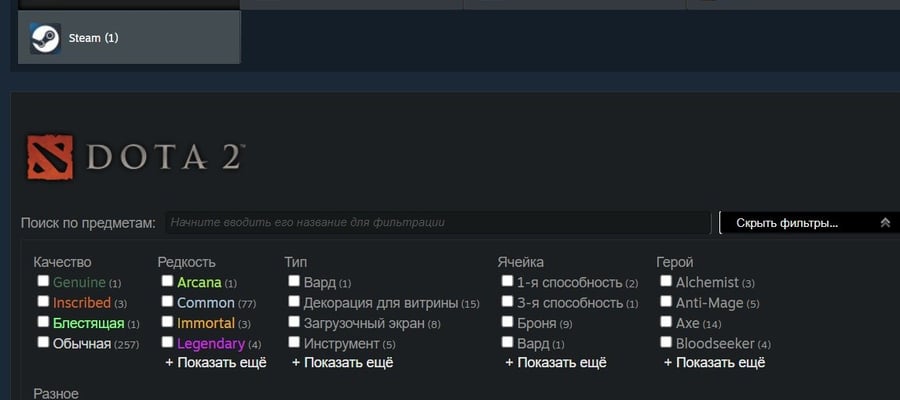Check the Genuine quality filter
The image size is (900, 400).
click(43, 281)
